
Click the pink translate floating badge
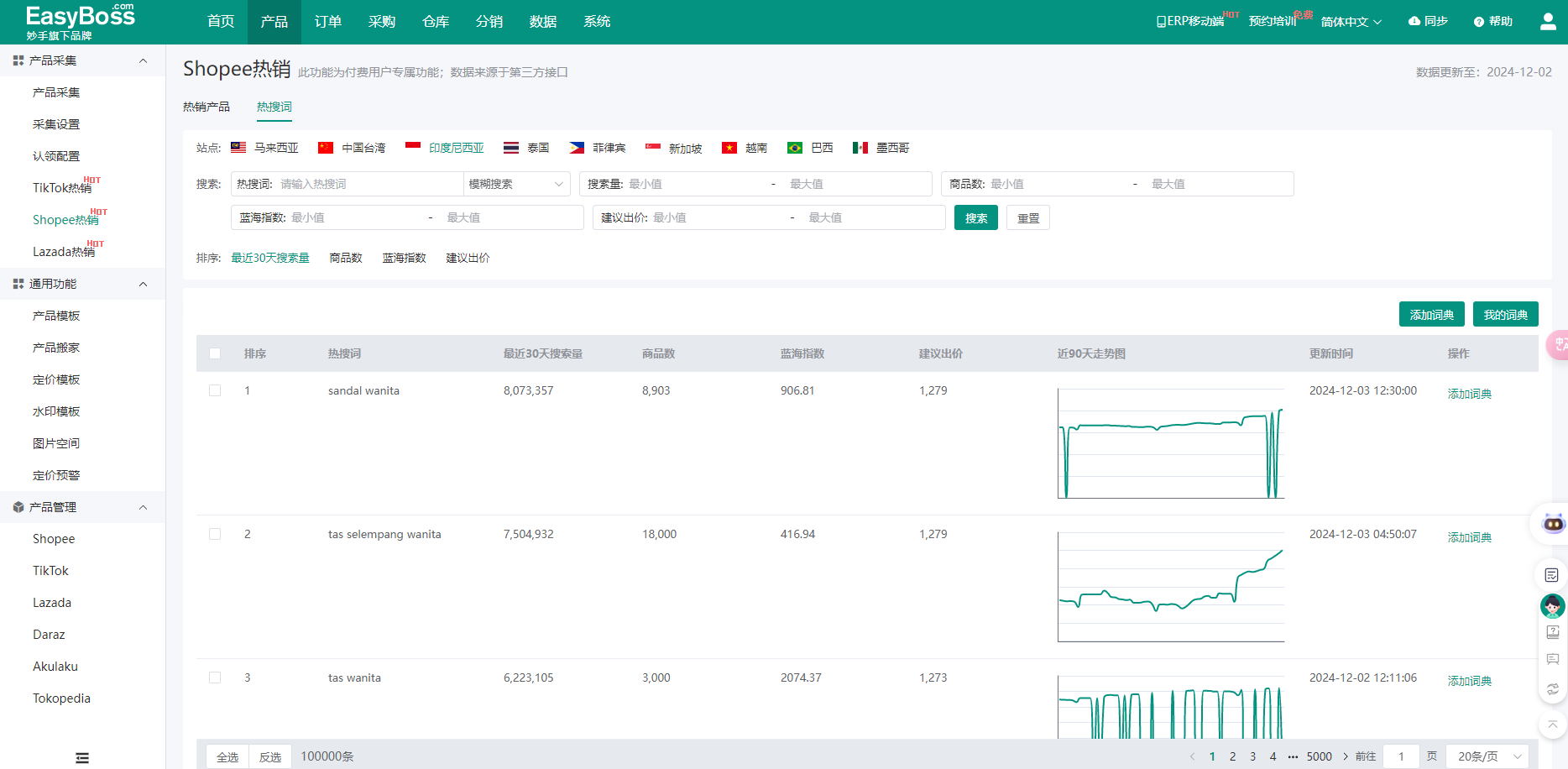click(x=1558, y=344)
